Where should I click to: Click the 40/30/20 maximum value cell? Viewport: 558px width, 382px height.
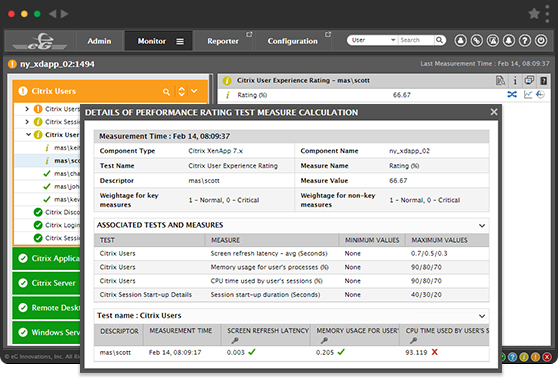(426, 294)
